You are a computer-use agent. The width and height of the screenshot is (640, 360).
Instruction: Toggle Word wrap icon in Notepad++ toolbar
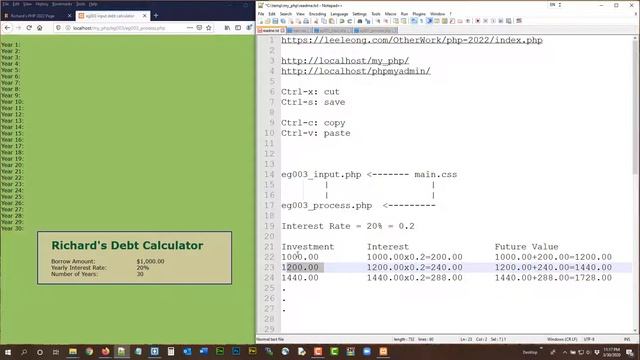(x=414, y=21)
